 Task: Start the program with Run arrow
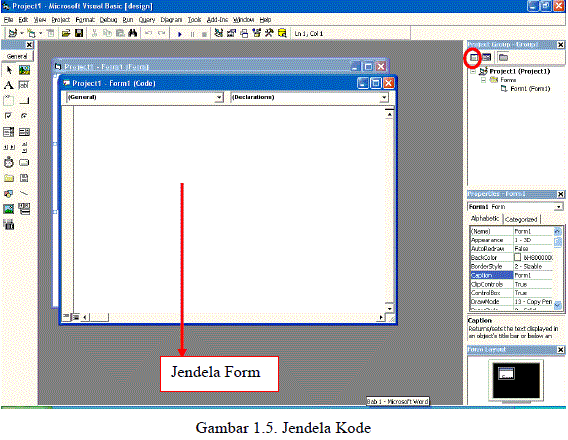pos(180,34)
